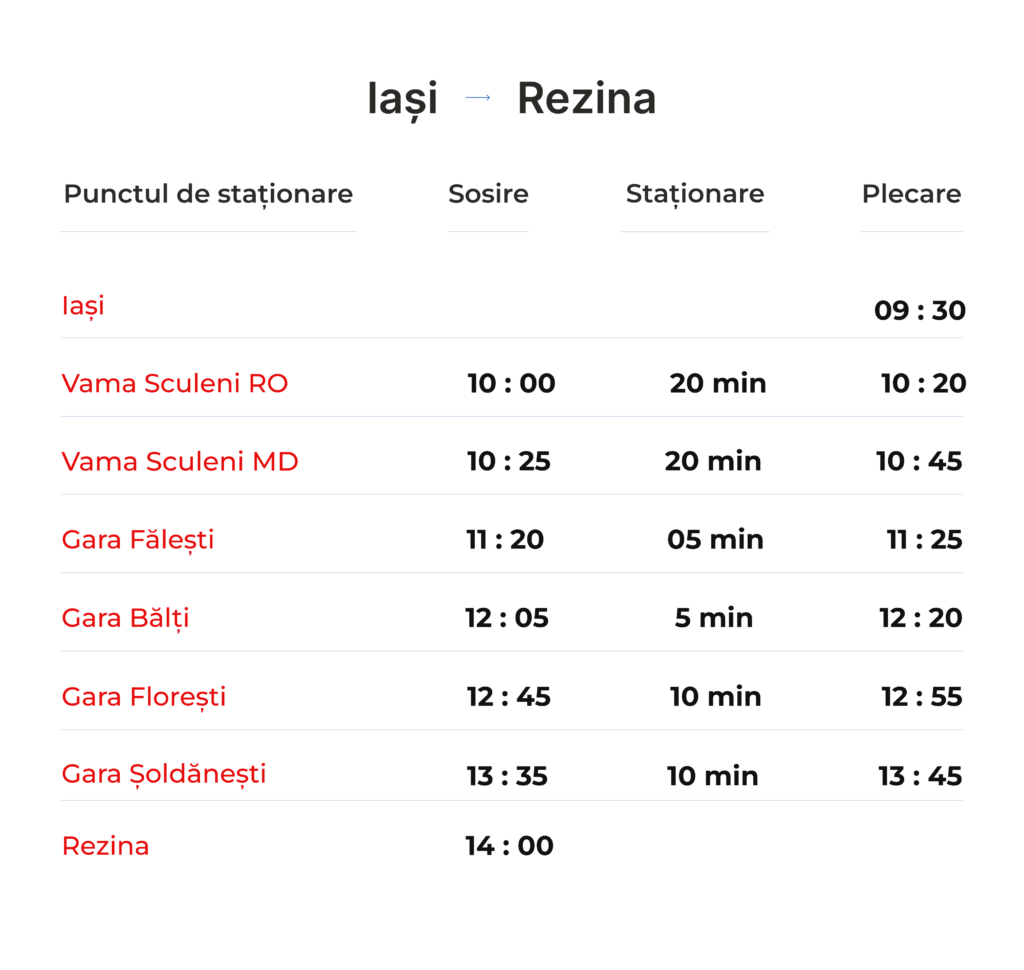Select the Vama Sculeni MD stop
The width and height of the screenshot is (1024, 970).
(x=180, y=461)
